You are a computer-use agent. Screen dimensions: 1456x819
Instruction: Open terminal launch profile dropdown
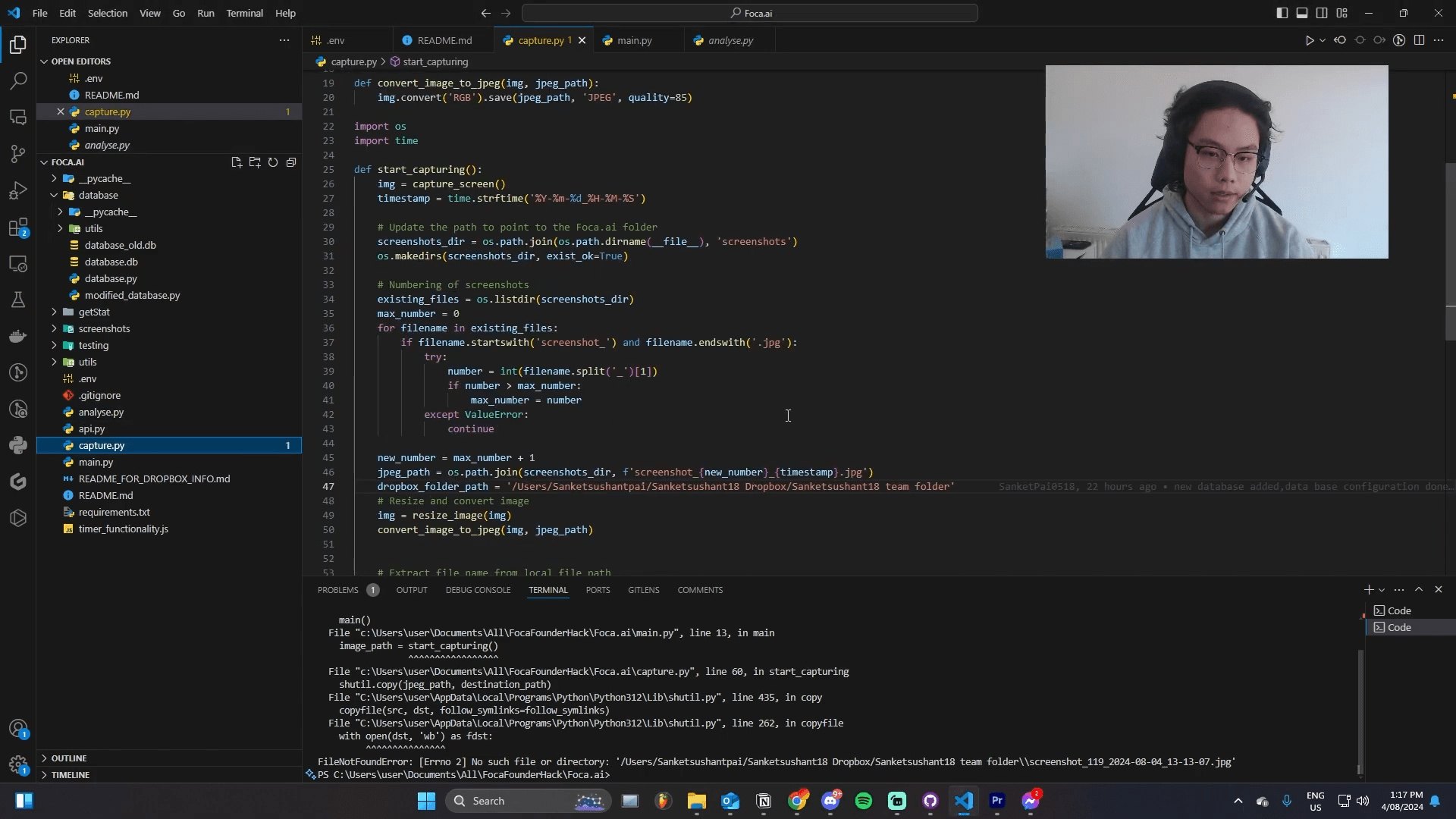1381,589
